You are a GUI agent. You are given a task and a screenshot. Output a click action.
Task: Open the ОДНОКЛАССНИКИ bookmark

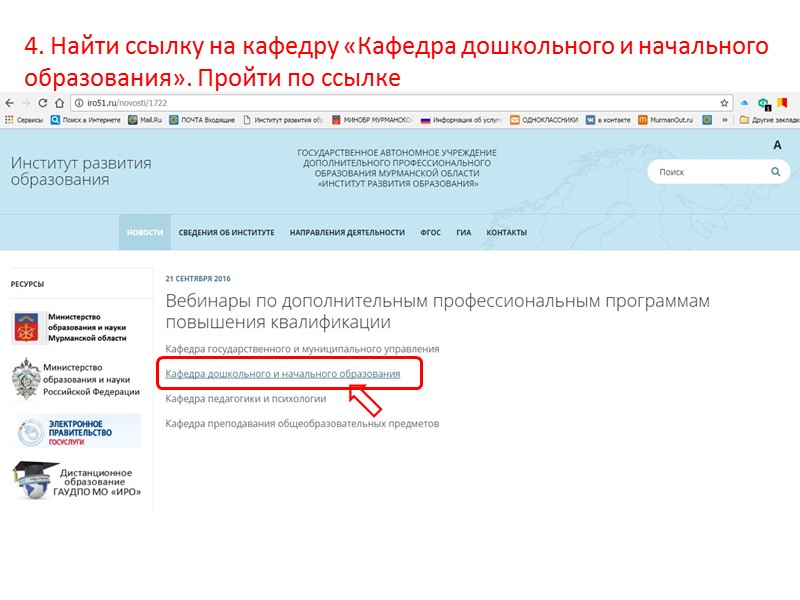point(544,120)
